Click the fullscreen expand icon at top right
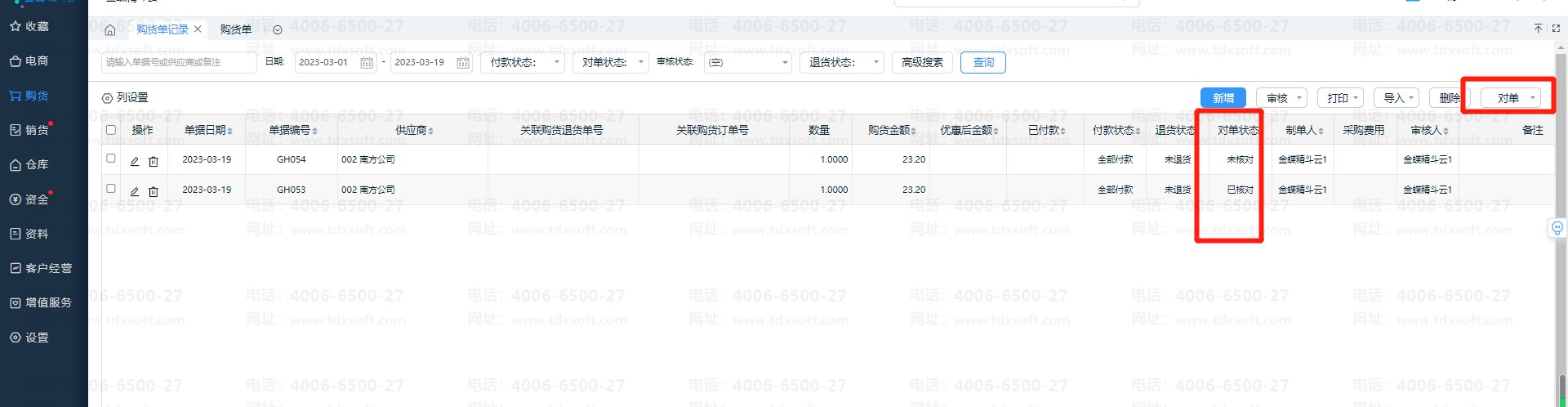The image size is (1568, 407). [x=1556, y=28]
